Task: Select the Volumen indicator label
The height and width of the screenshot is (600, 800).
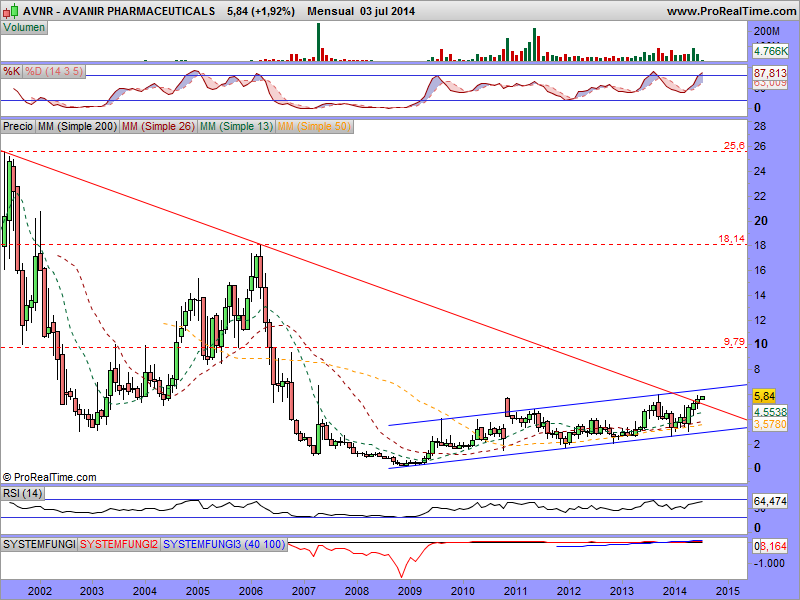Action: [24, 28]
